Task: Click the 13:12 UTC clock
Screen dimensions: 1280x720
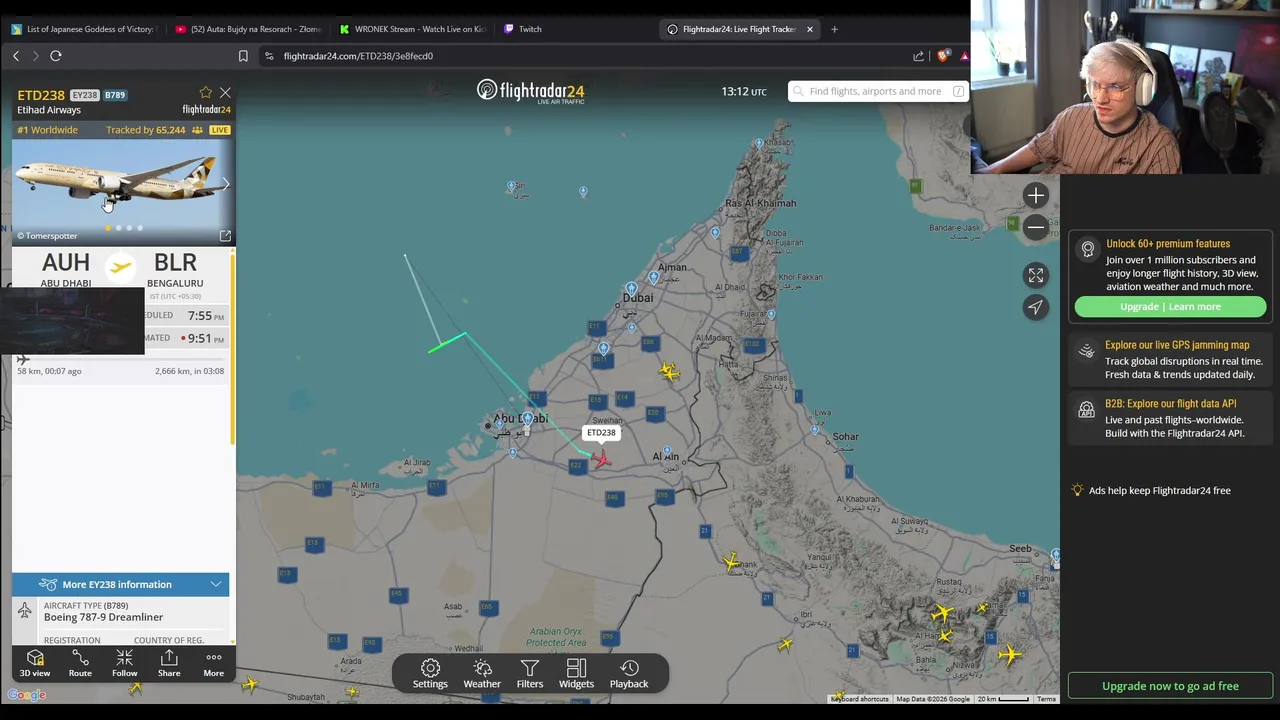Action: point(744,91)
